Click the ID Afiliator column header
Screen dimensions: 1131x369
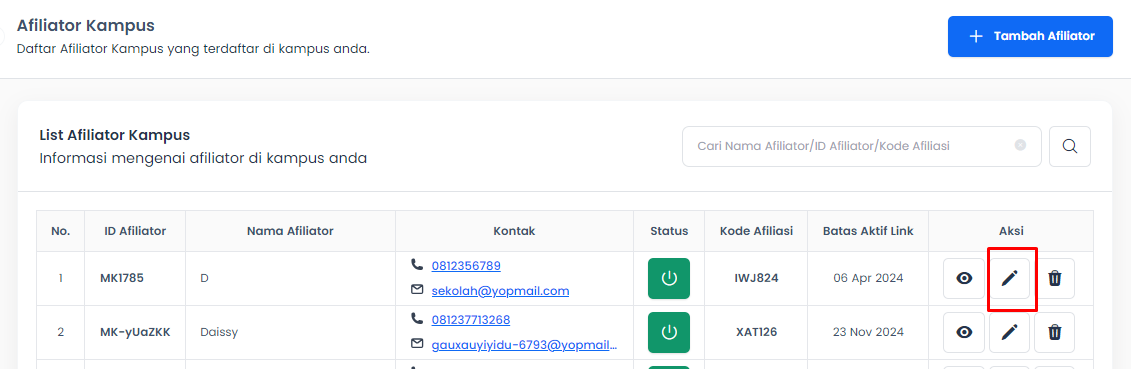(x=135, y=231)
